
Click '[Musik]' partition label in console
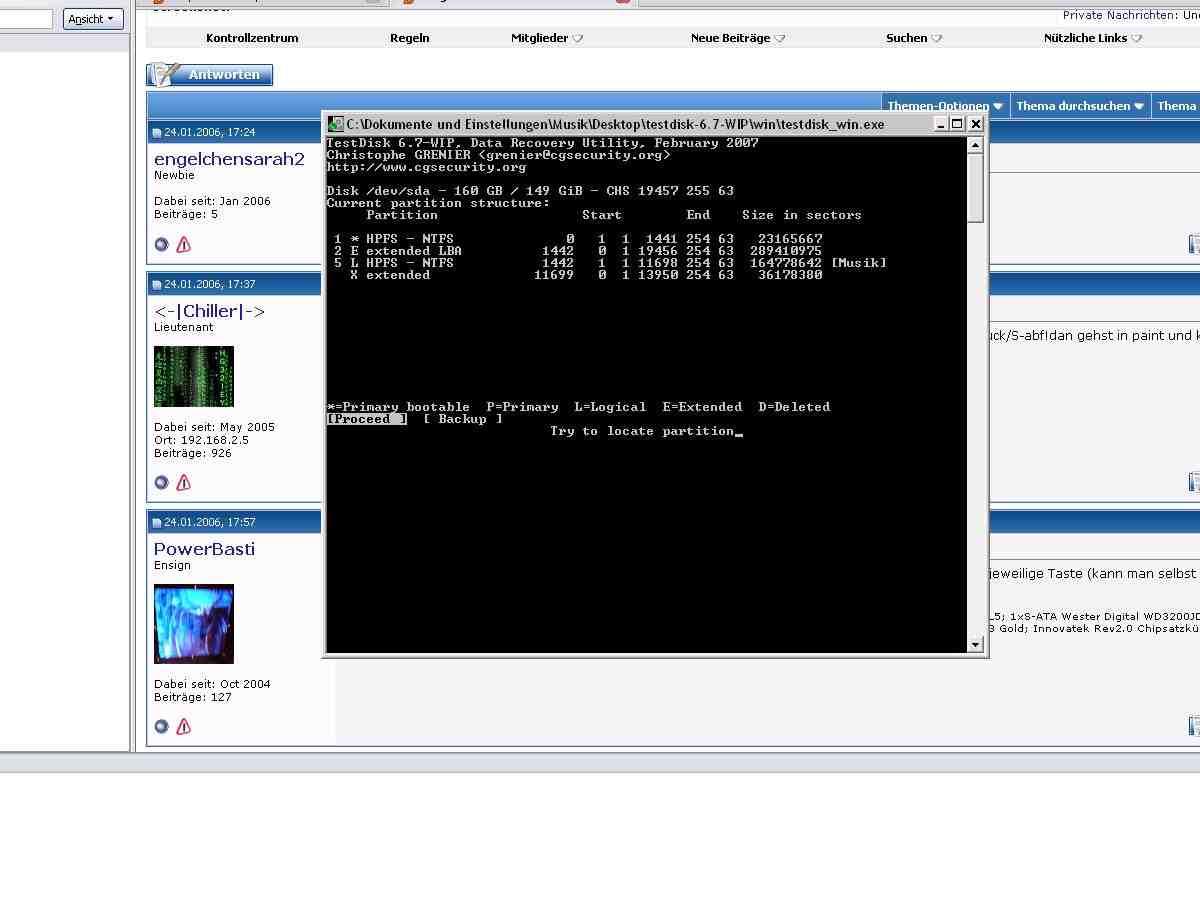click(x=859, y=263)
